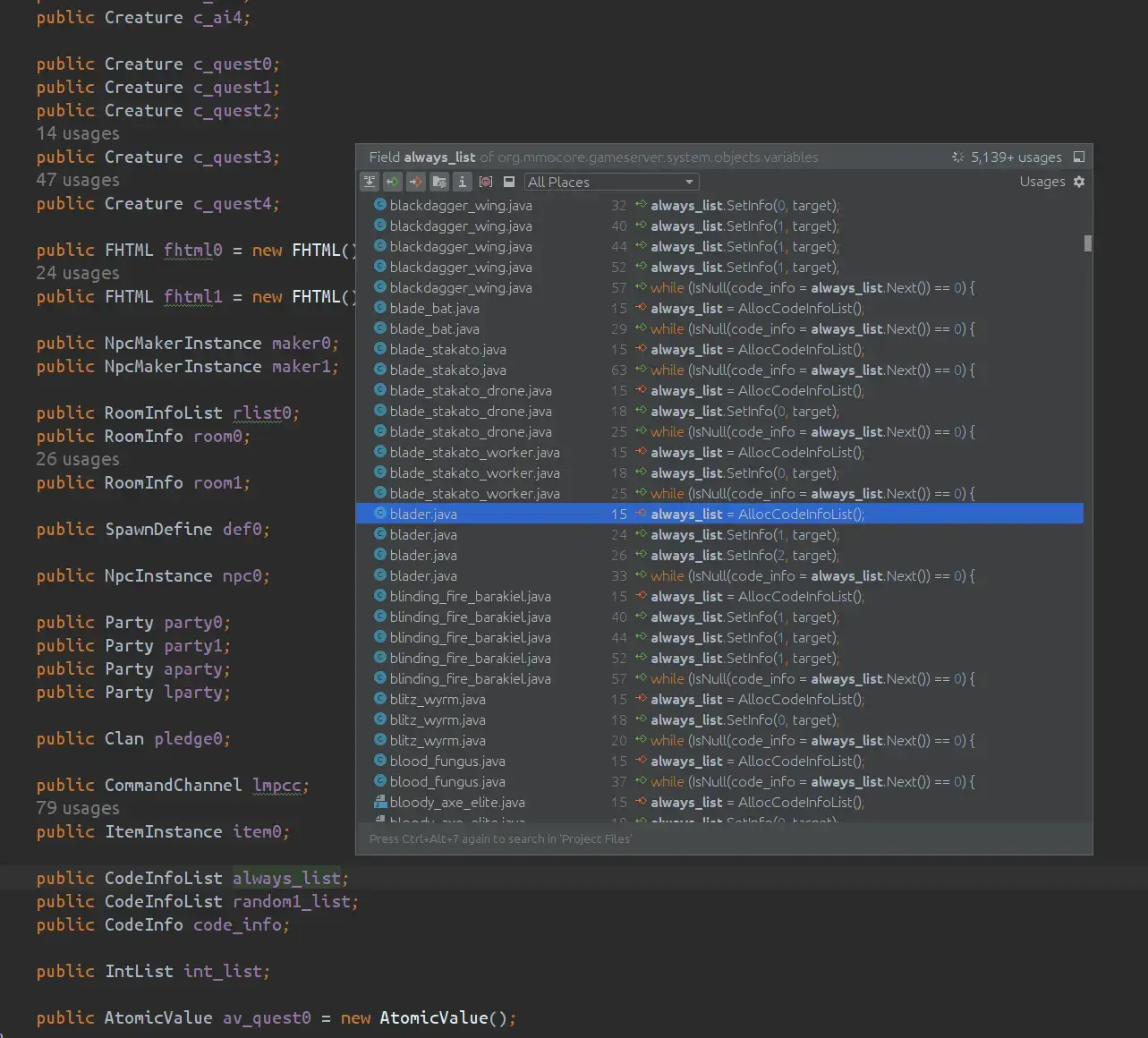
Task: Open the All Places scope dropdown
Action: 611,182
